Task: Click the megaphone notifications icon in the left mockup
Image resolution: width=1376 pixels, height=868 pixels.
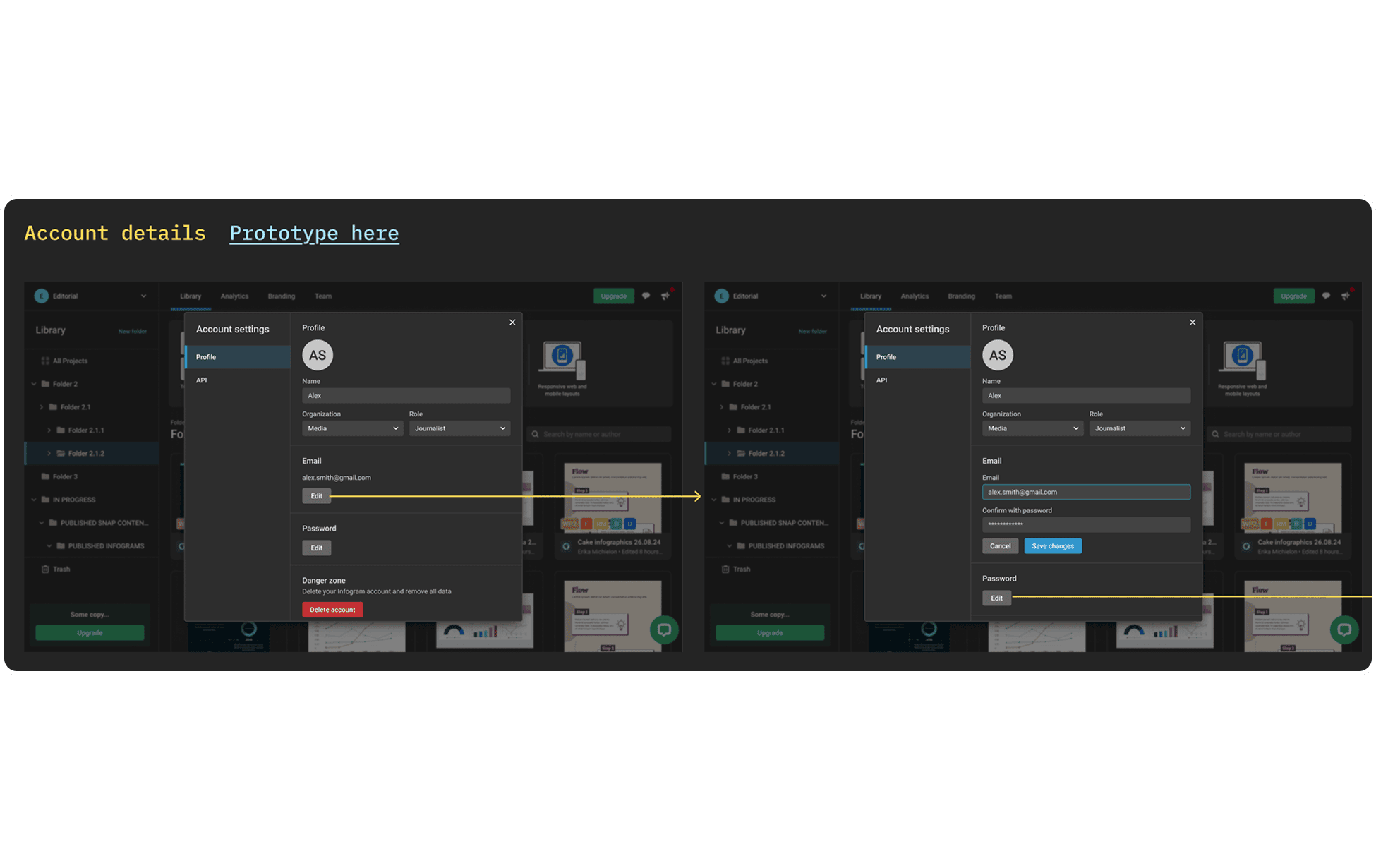Action: coord(665,296)
